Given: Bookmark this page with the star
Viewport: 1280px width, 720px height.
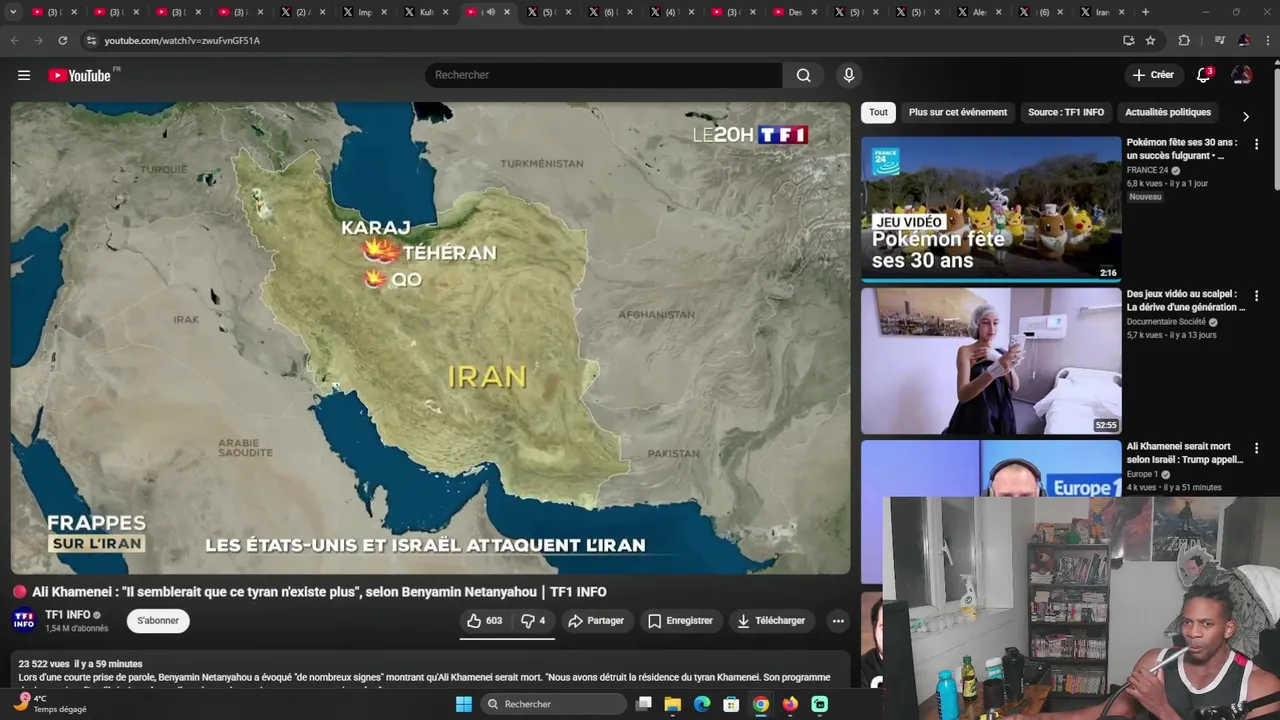Looking at the screenshot, I should tap(1150, 40).
